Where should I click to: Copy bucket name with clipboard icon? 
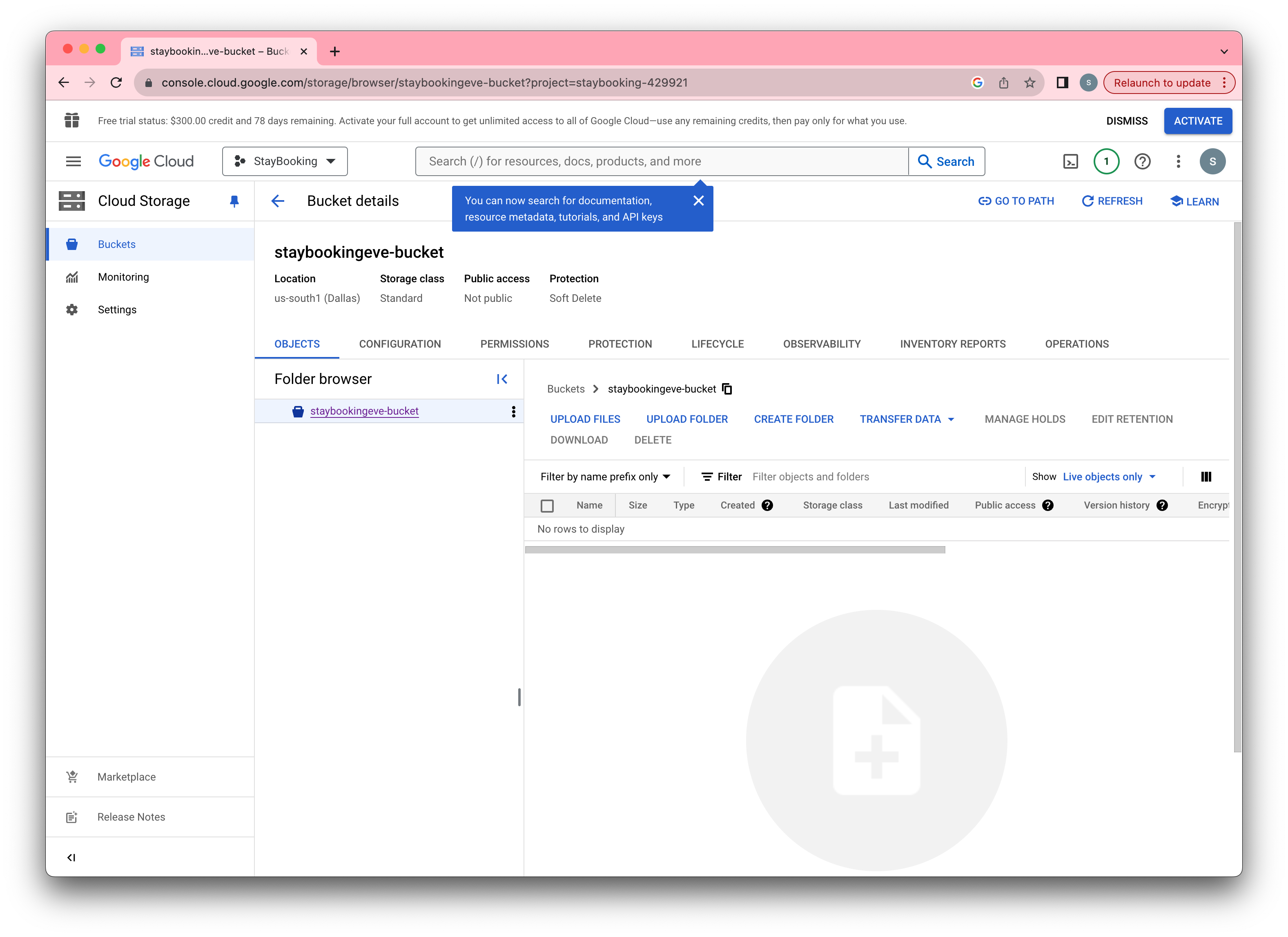[x=727, y=389]
